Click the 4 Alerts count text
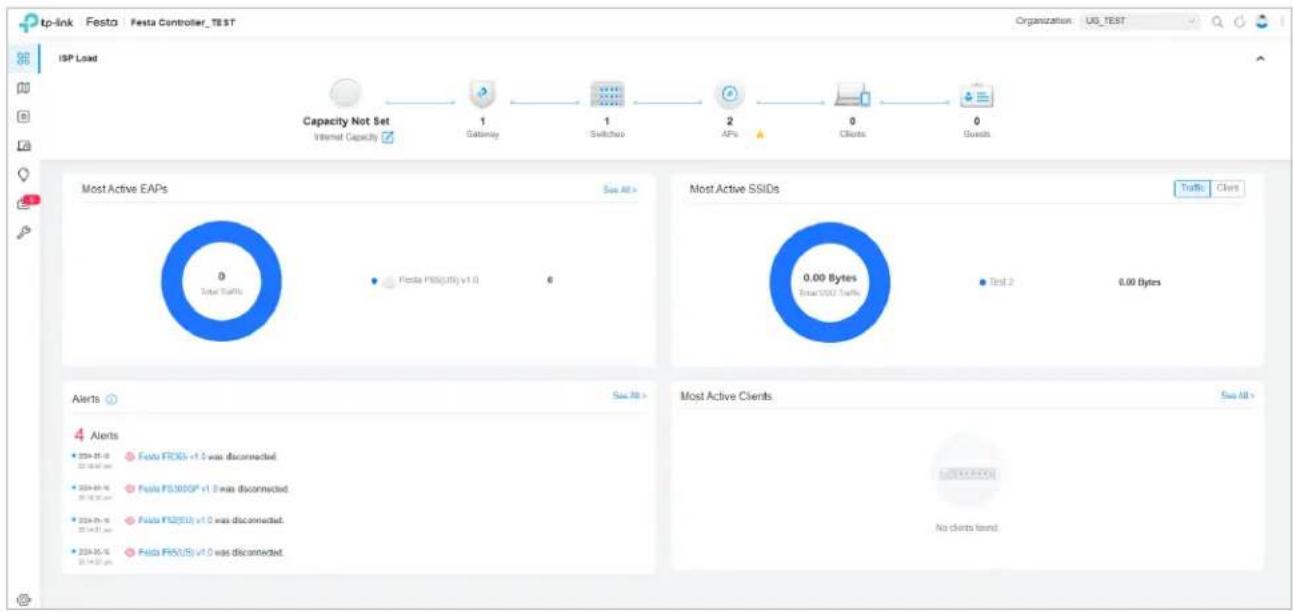This screenshot has height=612, width=1293. 97,435
